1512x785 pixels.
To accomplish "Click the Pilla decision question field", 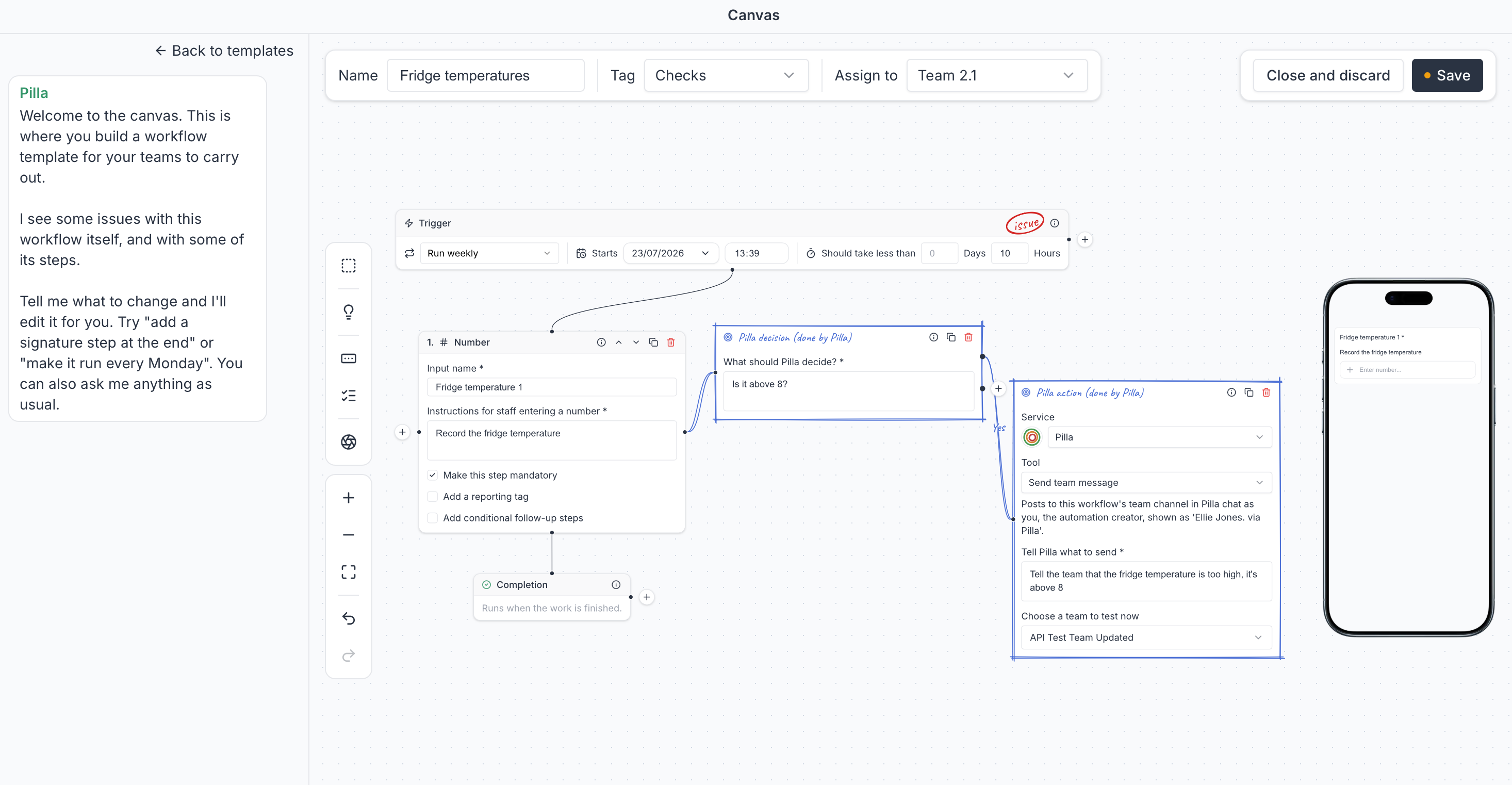I will (849, 391).
